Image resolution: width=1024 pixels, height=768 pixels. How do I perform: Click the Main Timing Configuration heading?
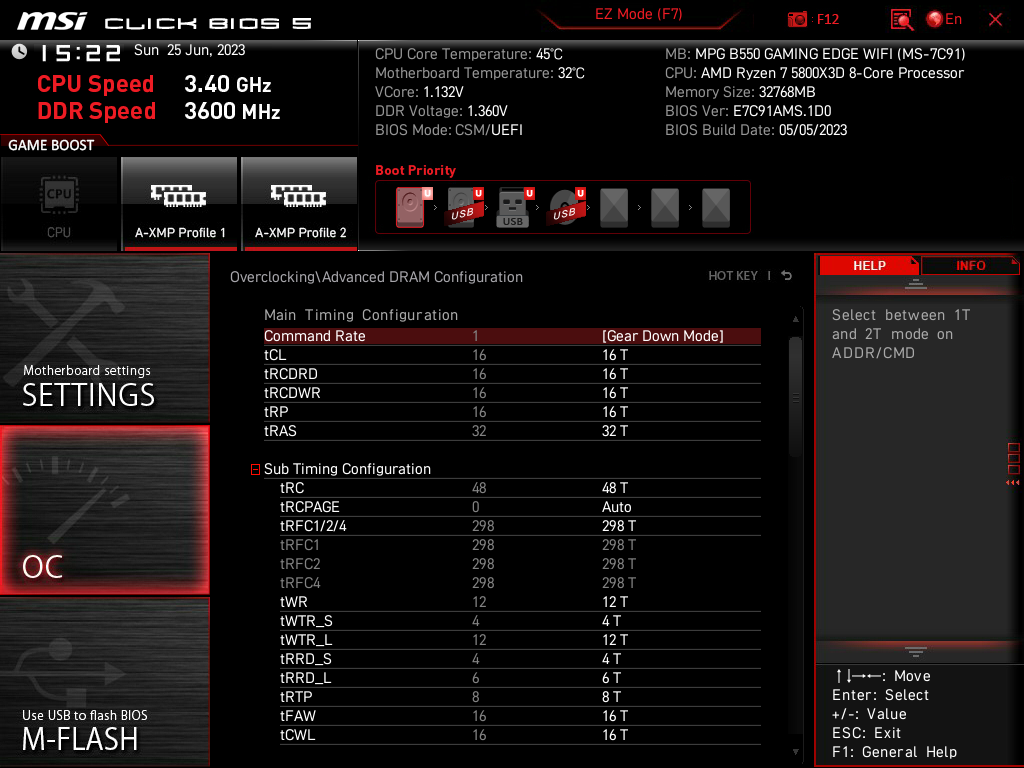(x=361, y=315)
